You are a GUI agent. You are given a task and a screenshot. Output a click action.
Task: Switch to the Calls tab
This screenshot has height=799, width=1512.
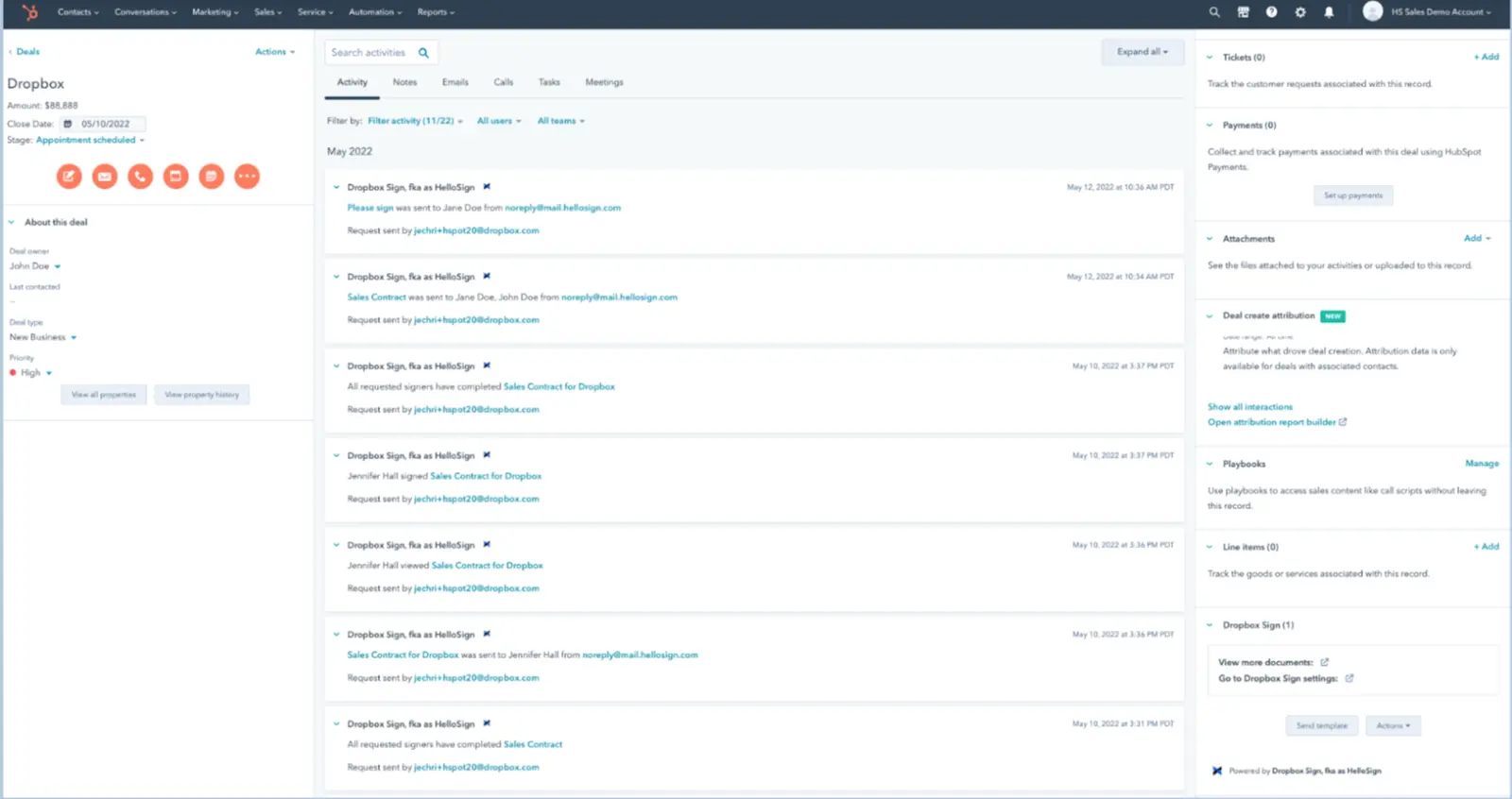click(x=504, y=82)
